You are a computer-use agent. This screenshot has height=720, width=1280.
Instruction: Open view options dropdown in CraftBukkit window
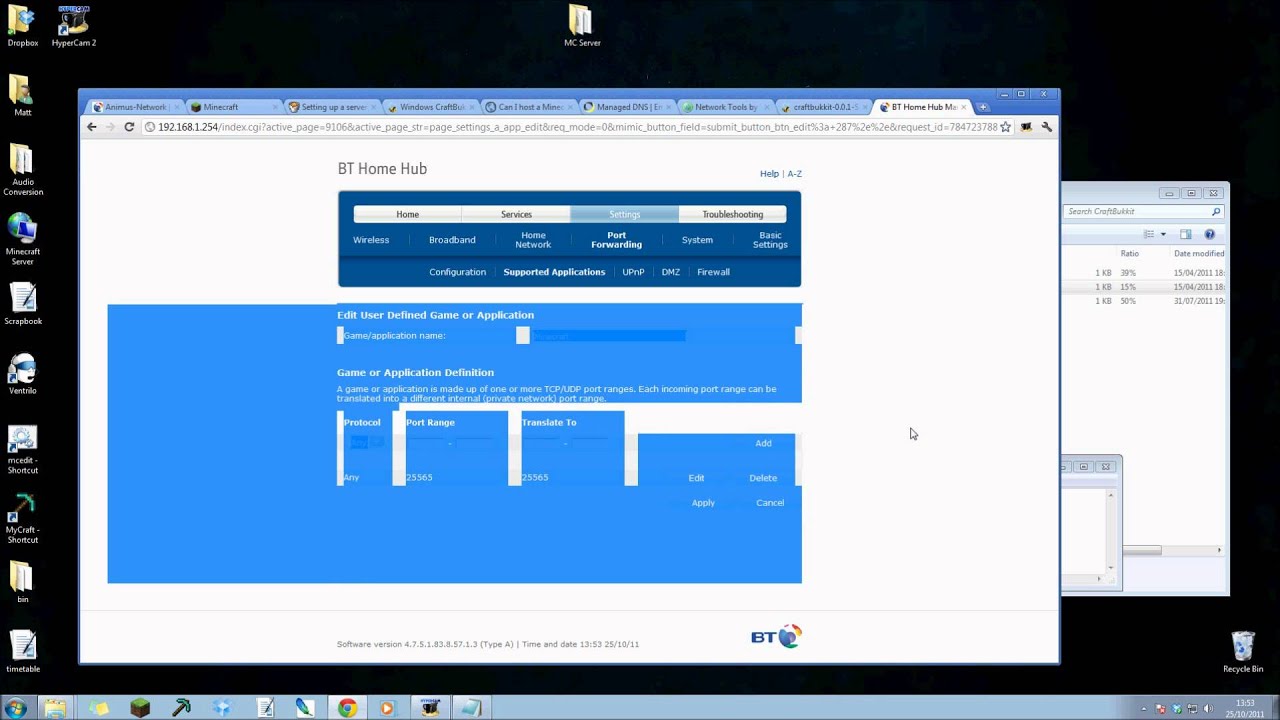tap(1163, 234)
